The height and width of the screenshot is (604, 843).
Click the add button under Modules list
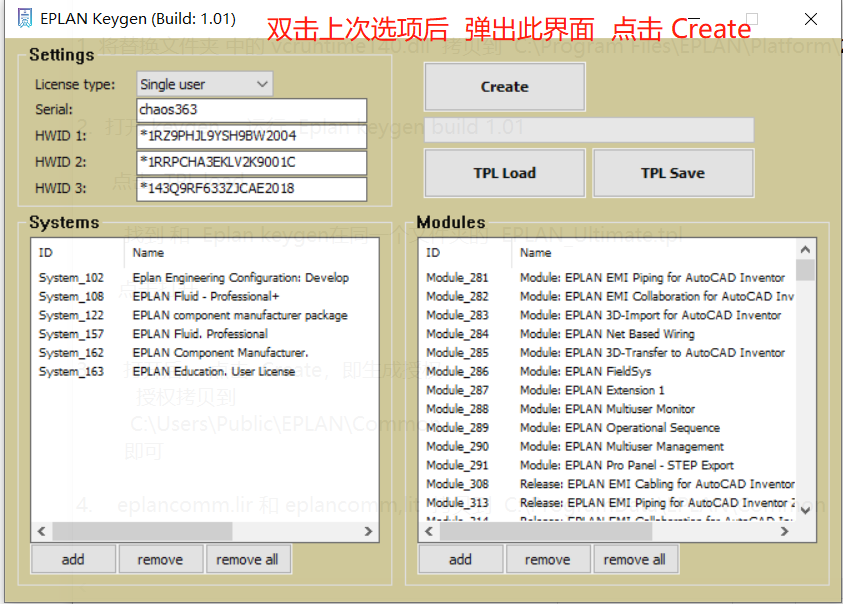(x=460, y=559)
